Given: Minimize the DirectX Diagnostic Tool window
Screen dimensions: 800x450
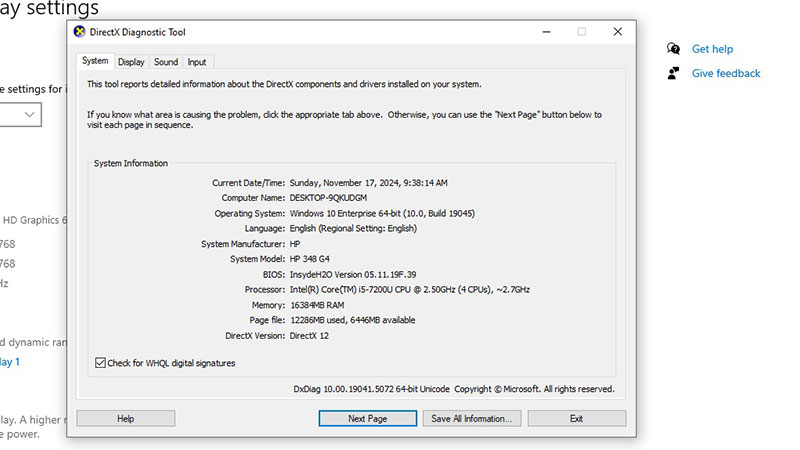Looking at the screenshot, I should tap(546, 32).
